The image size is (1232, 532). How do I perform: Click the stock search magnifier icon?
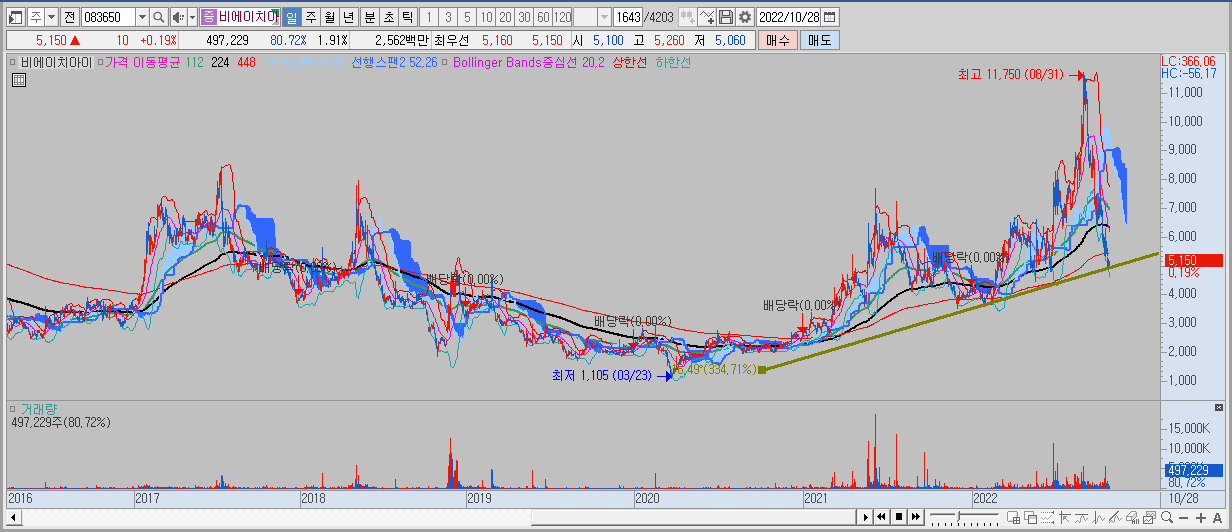[158, 17]
